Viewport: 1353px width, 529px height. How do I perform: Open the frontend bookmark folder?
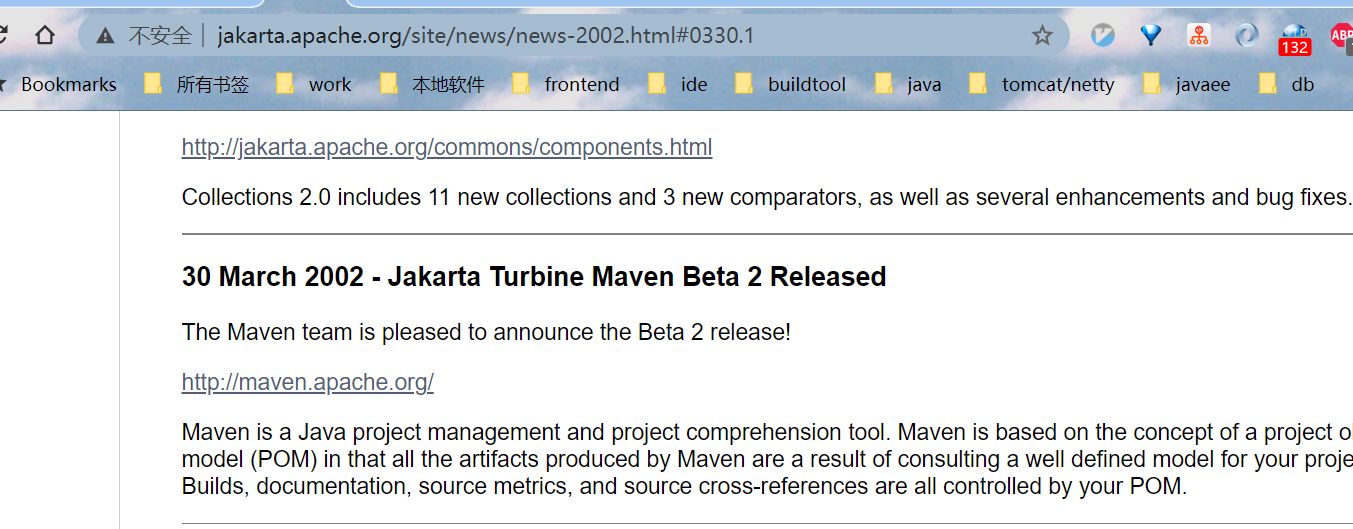(x=565, y=85)
